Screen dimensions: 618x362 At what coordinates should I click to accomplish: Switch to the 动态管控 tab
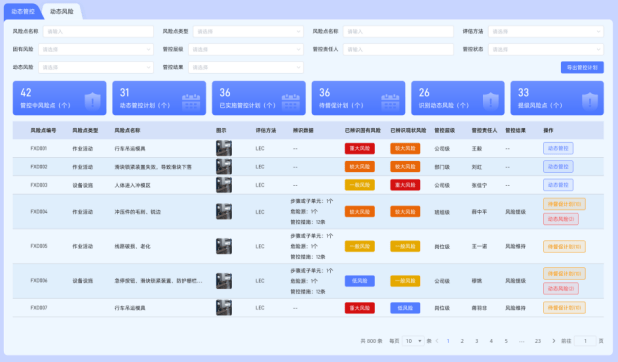click(x=23, y=11)
